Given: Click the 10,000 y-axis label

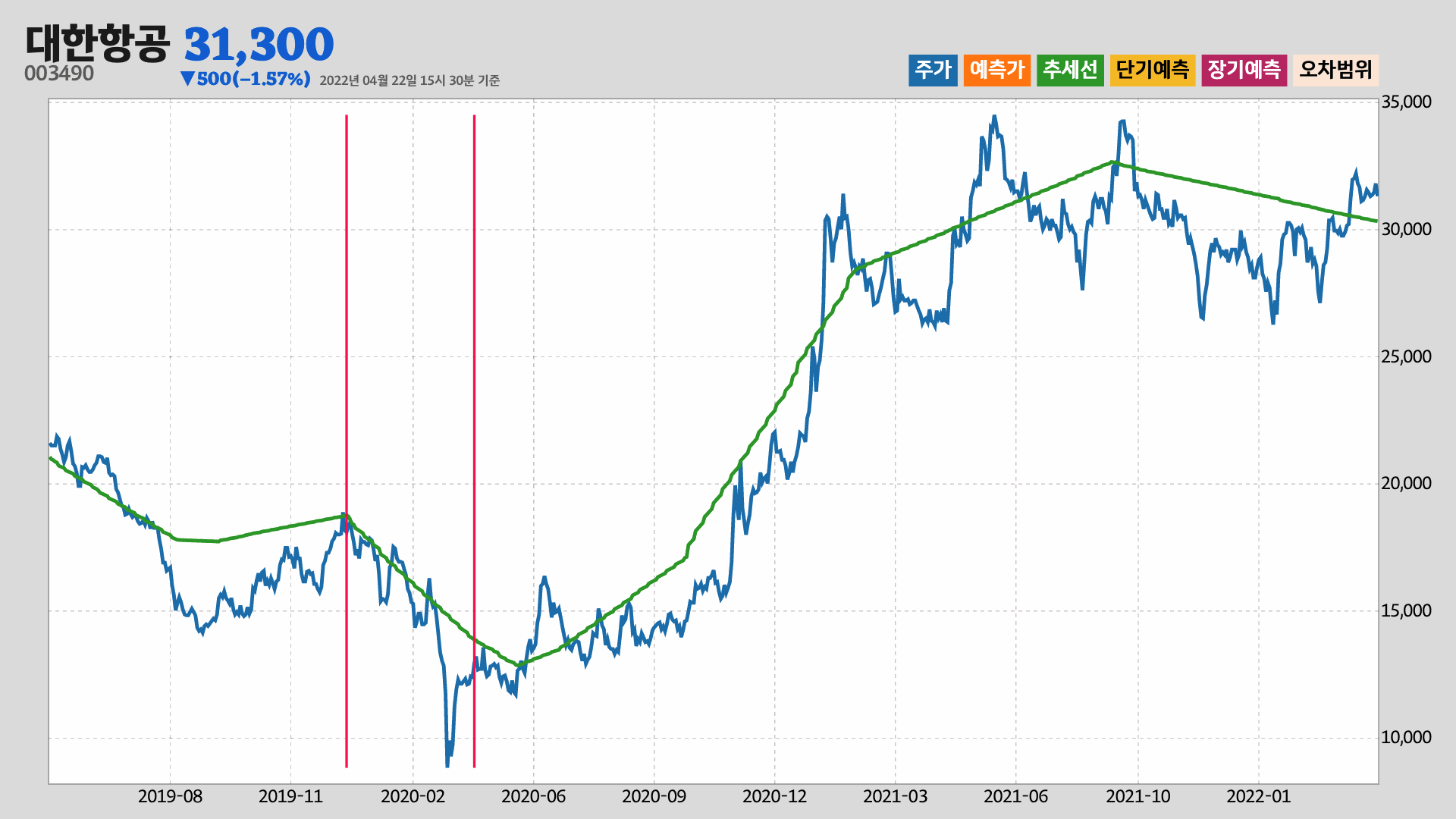Looking at the screenshot, I should tap(1406, 737).
